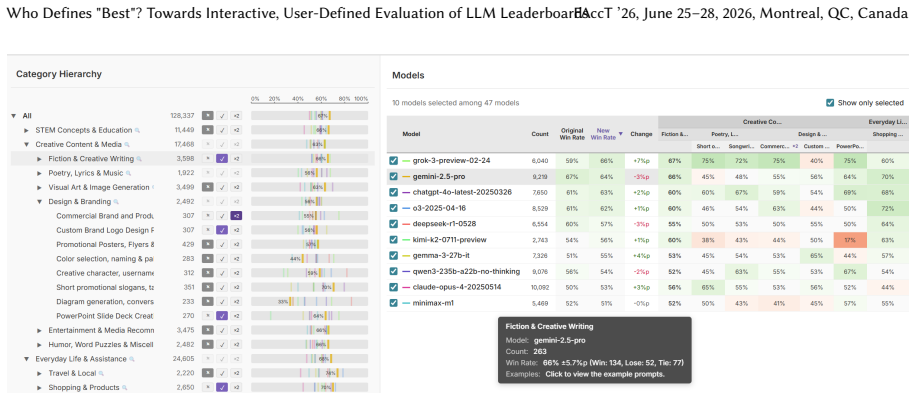Select PowerPoint Slide Deck Creation row

(x=193, y=316)
